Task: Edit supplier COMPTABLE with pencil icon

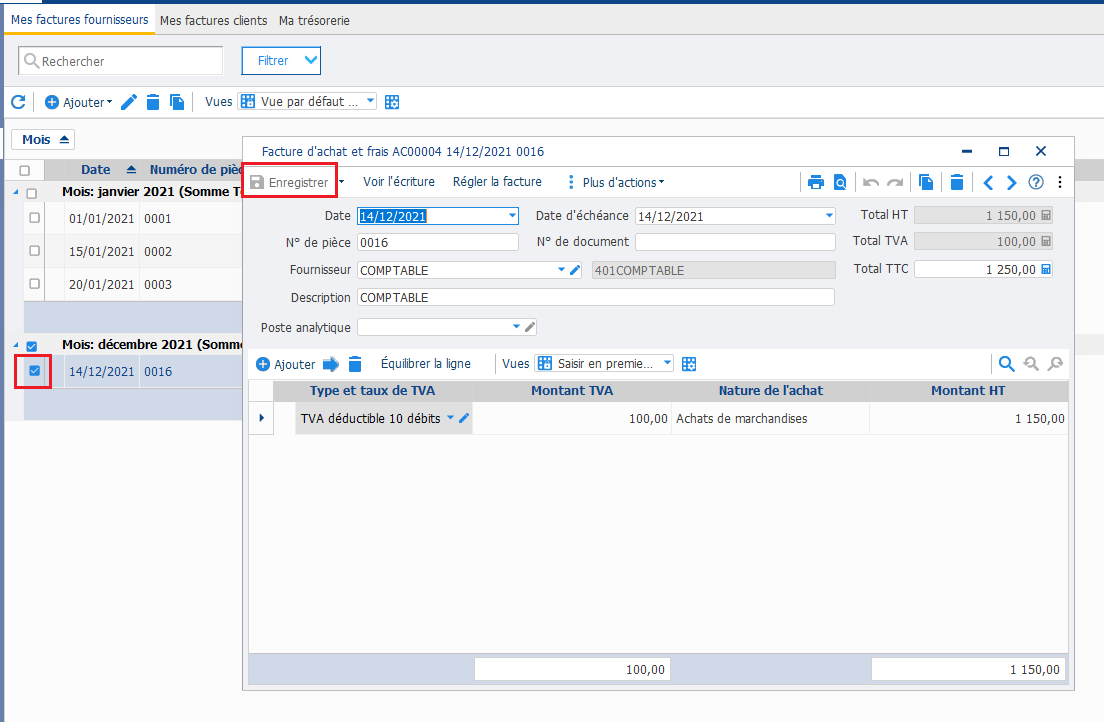Action: coord(575,270)
